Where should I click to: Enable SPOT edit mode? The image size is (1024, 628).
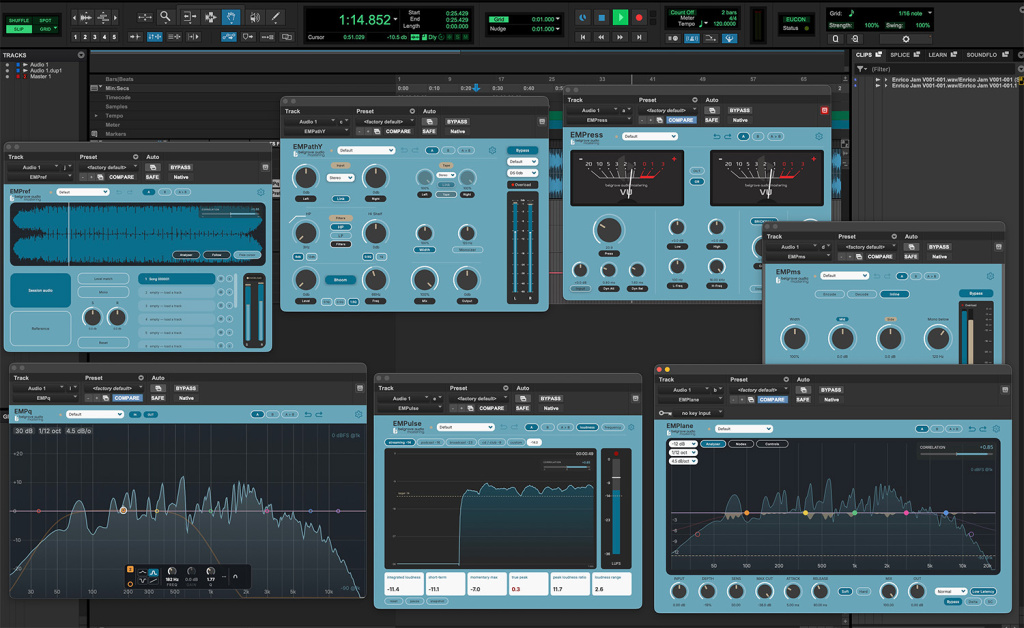45,20
